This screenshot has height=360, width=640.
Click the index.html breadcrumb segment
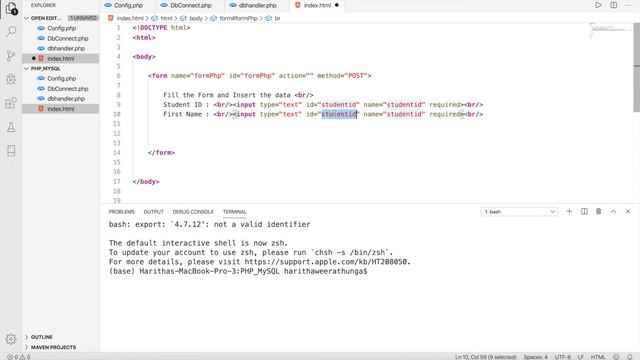coord(130,18)
